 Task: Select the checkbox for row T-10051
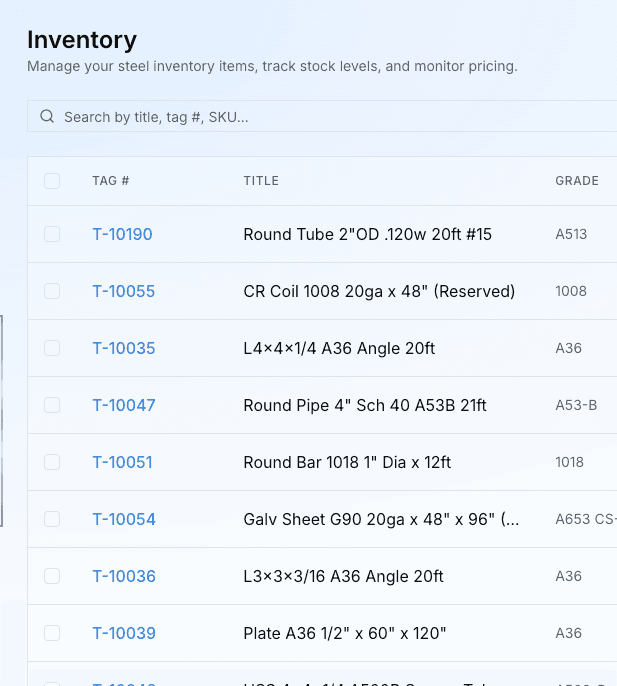click(52, 462)
